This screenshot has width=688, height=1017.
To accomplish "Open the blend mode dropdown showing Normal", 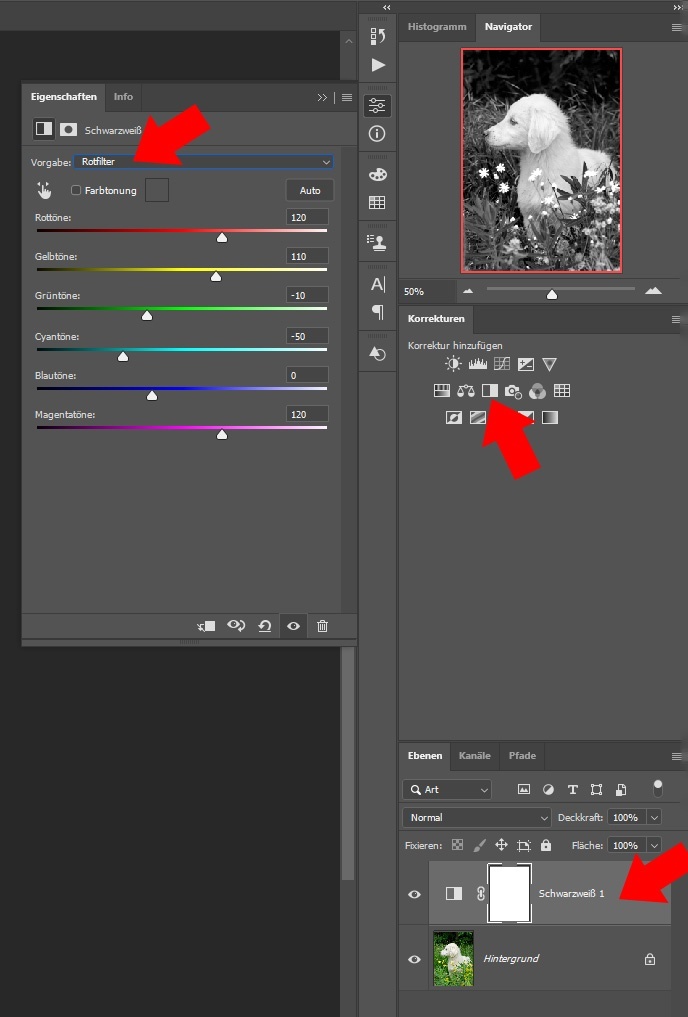I will click(476, 817).
